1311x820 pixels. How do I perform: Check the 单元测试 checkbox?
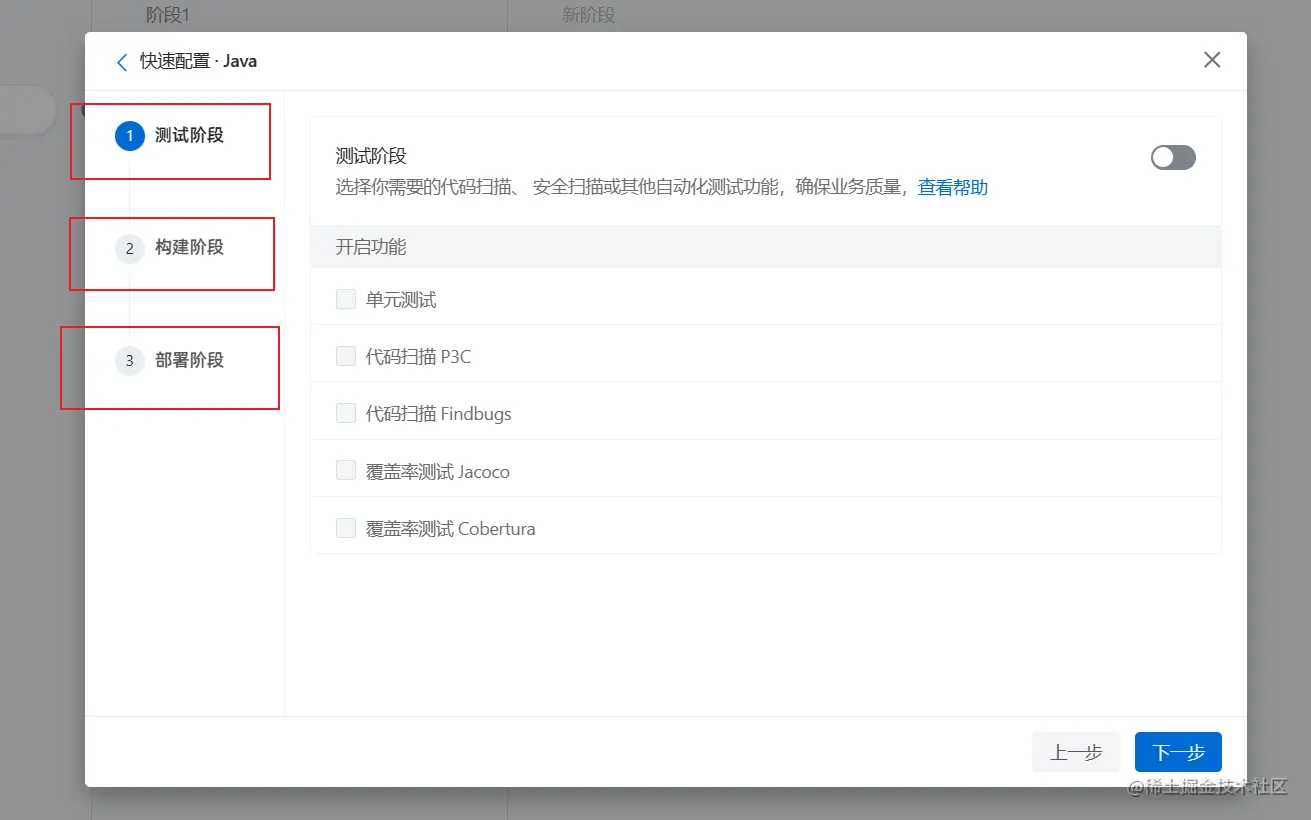[x=346, y=299]
